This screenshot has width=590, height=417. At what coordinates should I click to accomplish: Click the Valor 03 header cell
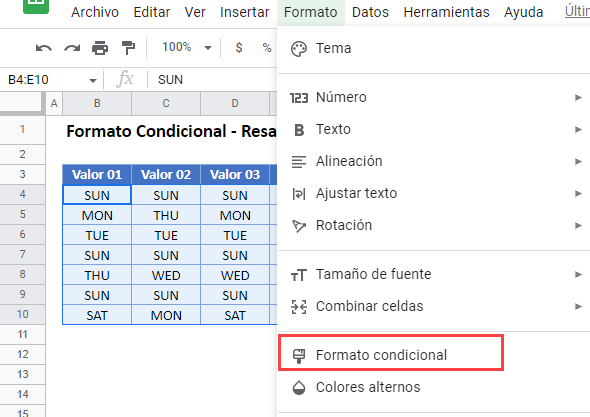(235, 175)
